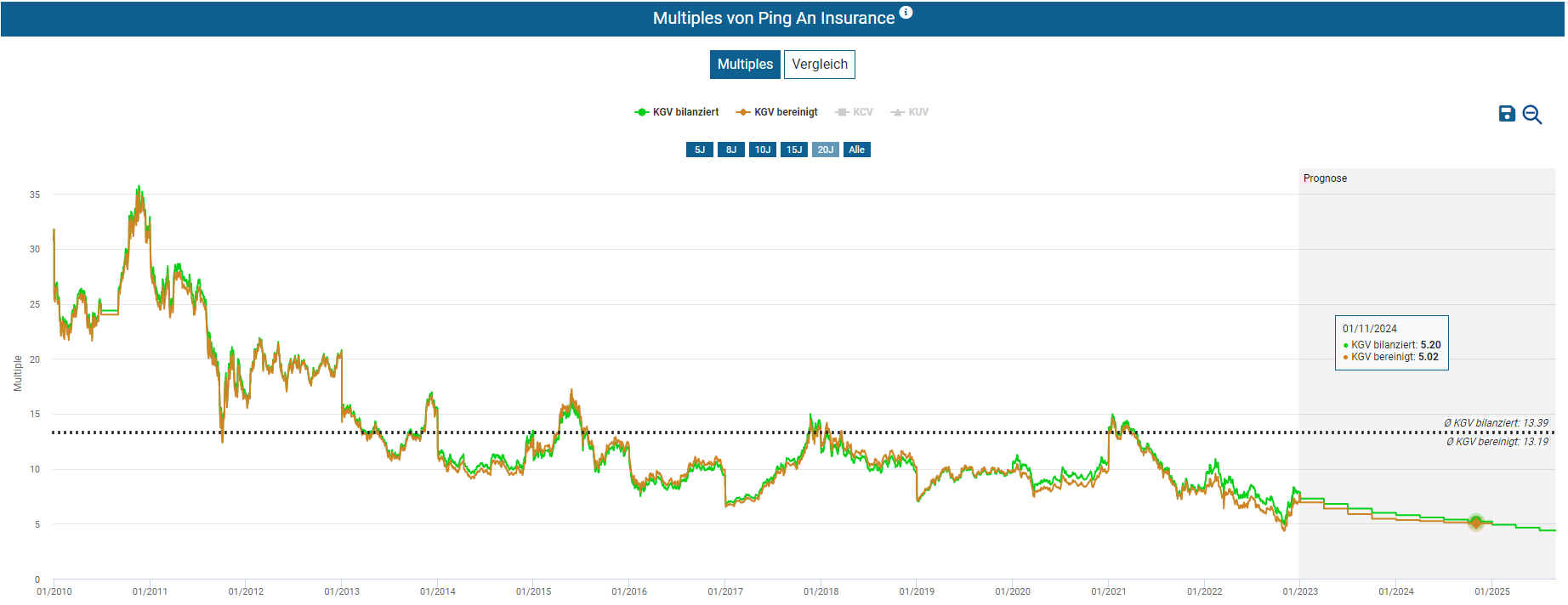Switch to the Vergleich tab
Image resolution: width=1568 pixels, height=605 pixels.
[819, 65]
